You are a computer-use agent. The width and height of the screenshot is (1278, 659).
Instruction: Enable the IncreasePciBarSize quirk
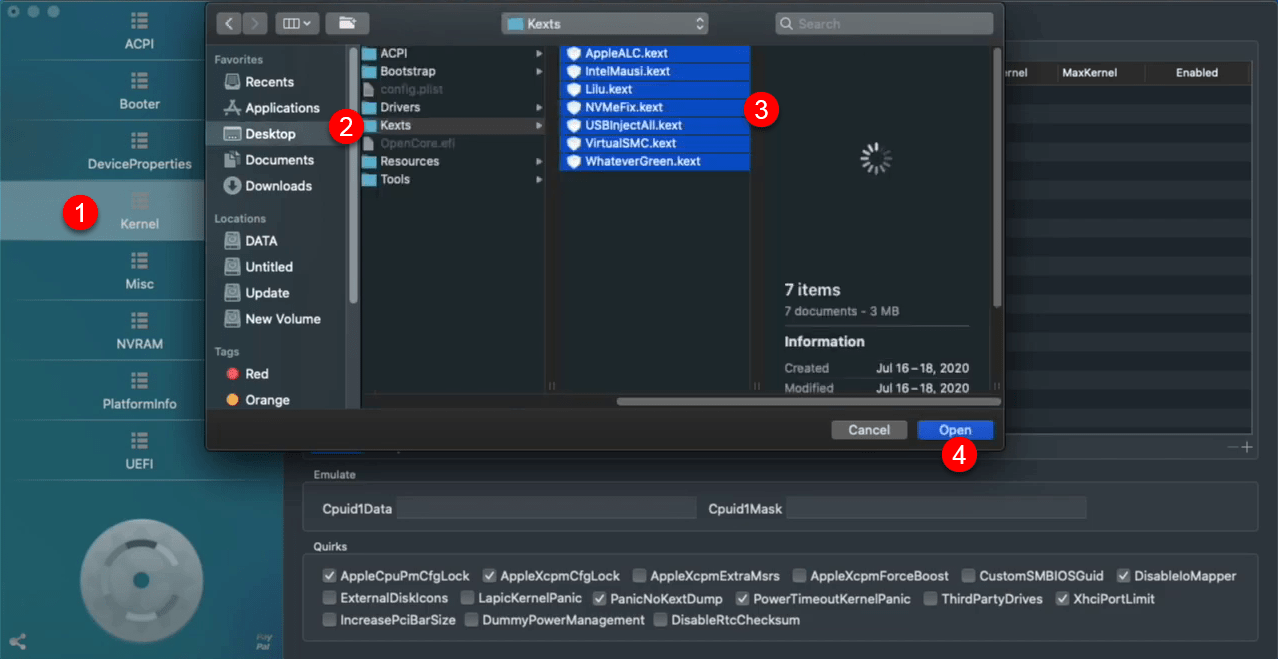(x=330, y=620)
